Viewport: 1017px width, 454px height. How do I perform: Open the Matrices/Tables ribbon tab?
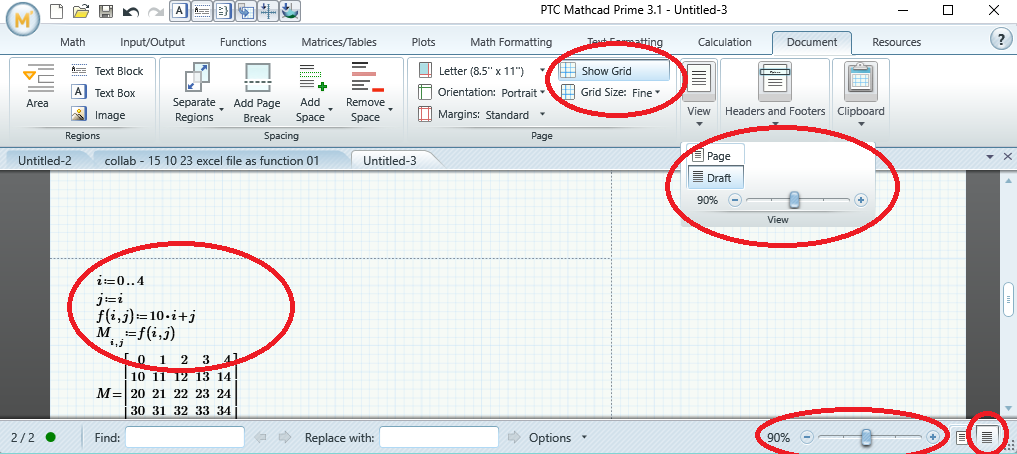click(339, 42)
